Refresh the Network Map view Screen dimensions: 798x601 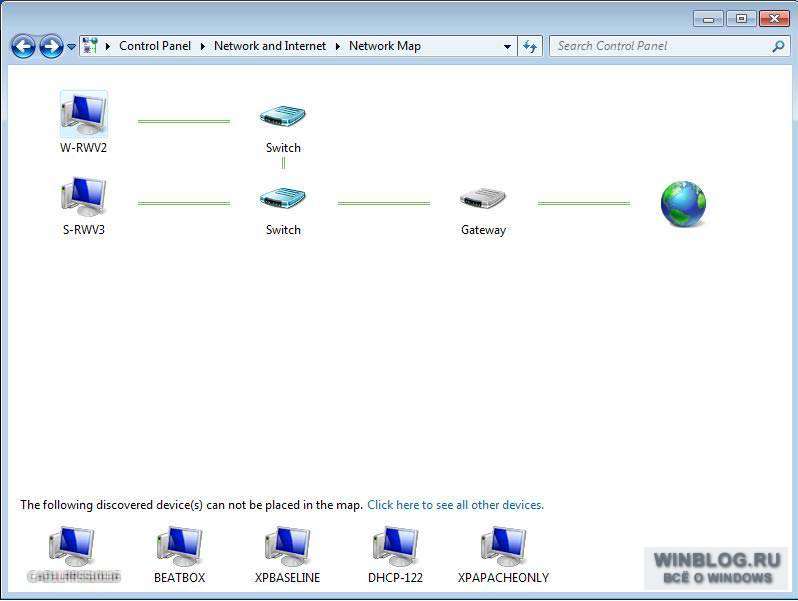(530, 47)
